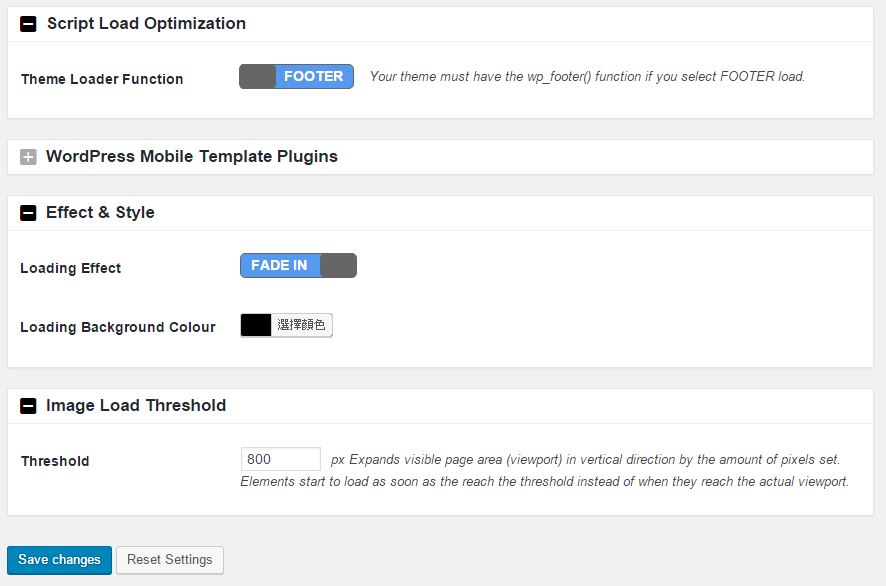The image size is (886, 586).
Task: Toggle the Theme Loader Function FOOTER switch
Action: click(296, 77)
